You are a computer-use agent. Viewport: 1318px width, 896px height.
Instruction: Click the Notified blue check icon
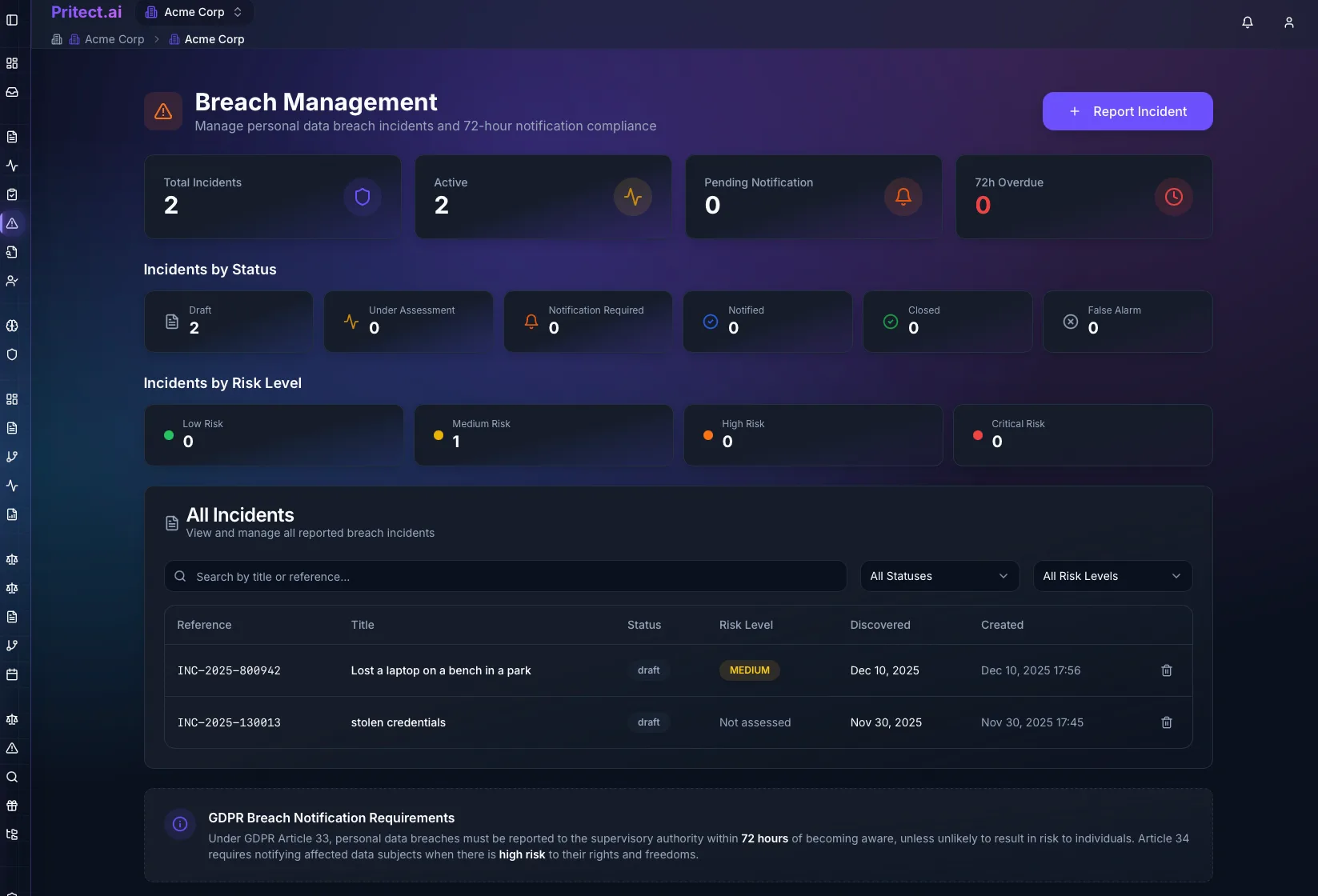pos(711,322)
